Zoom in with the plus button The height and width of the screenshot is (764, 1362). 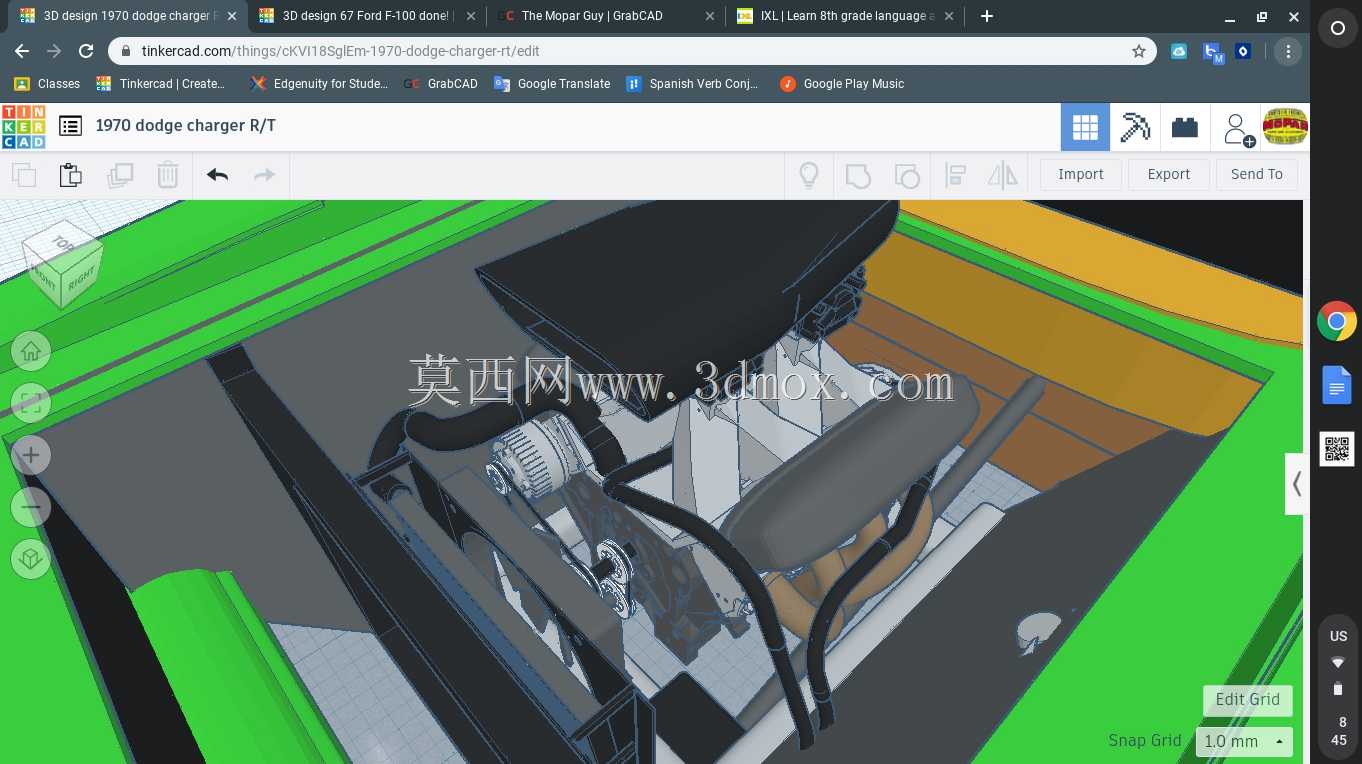click(x=31, y=455)
